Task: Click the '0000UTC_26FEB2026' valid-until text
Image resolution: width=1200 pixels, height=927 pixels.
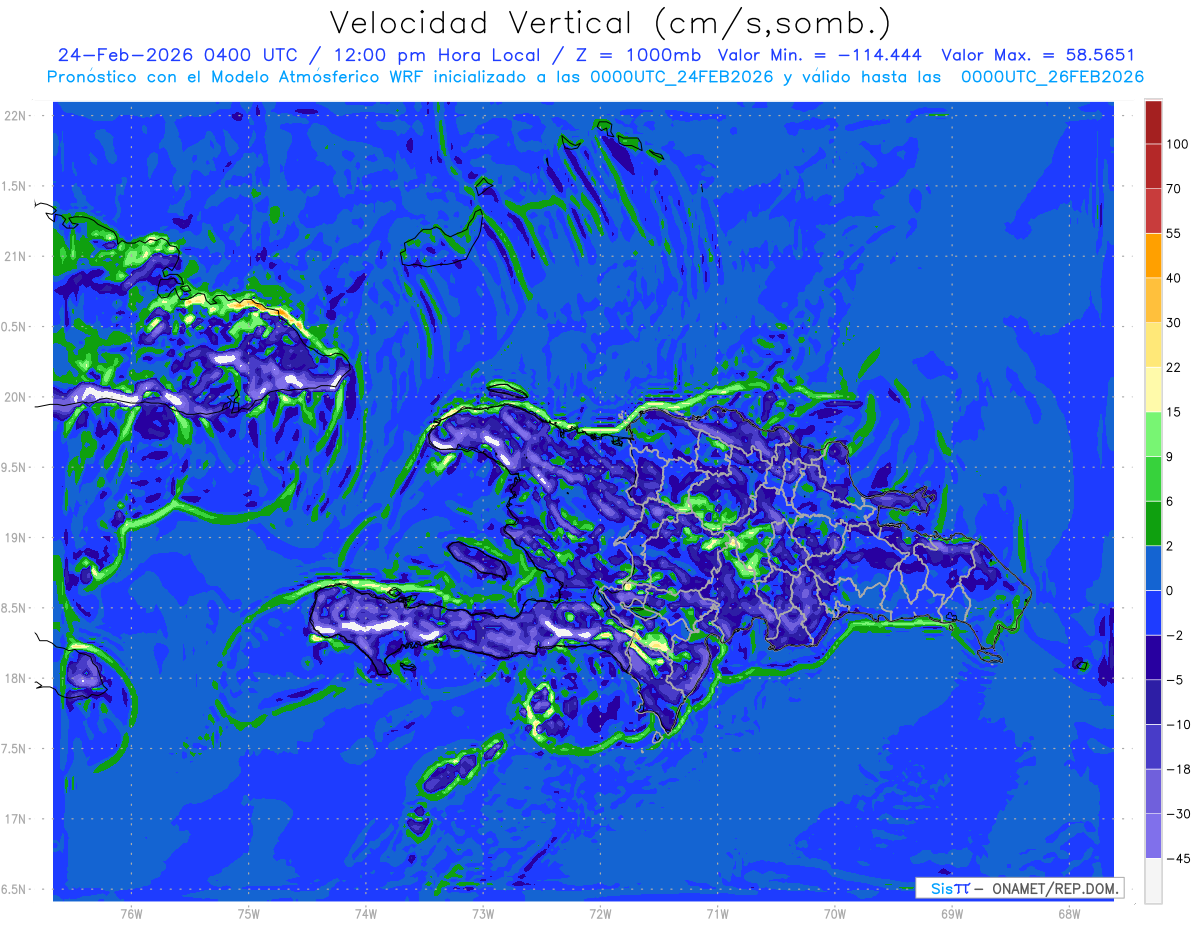Action: point(1054,77)
